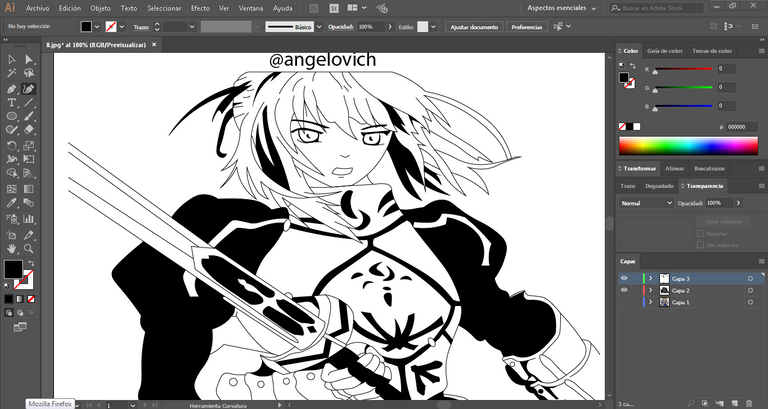Open the Archivo menu
This screenshot has height=409, width=768.
38,8
